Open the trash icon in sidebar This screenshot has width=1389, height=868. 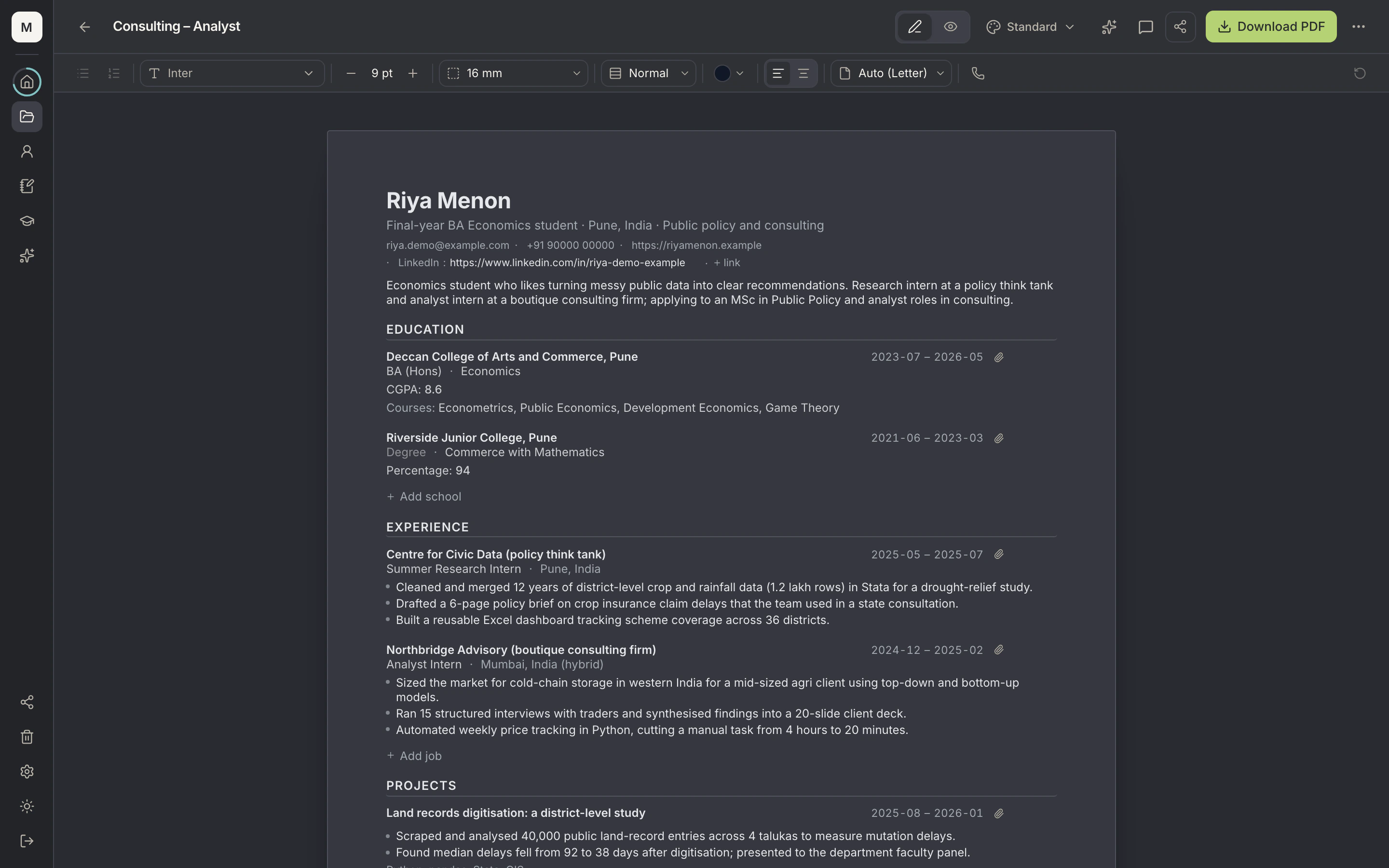[27, 737]
